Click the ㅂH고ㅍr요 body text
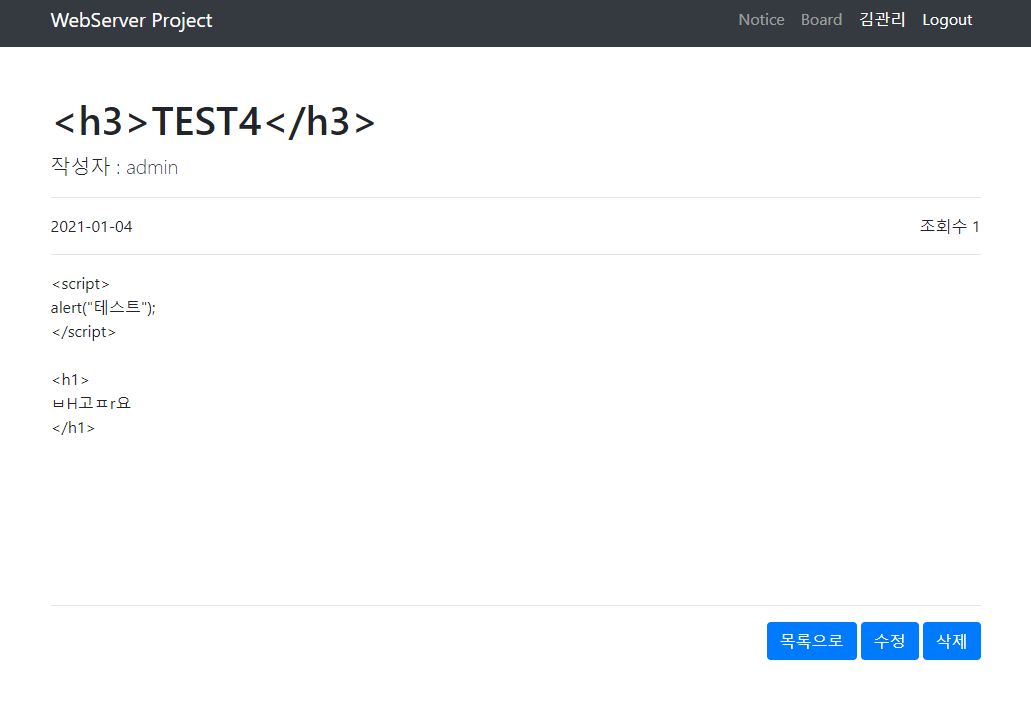 91,403
